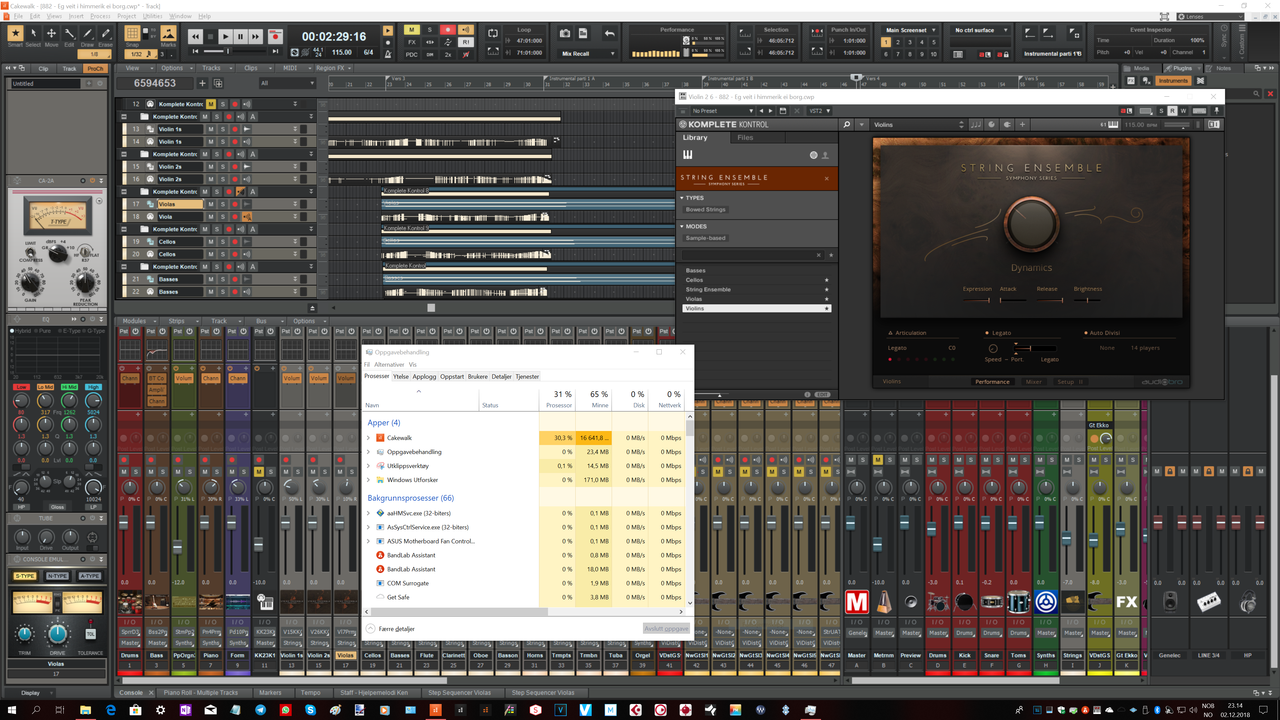
Task: Turn the String Ensemble Dynamics knob
Action: [x=1031, y=226]
